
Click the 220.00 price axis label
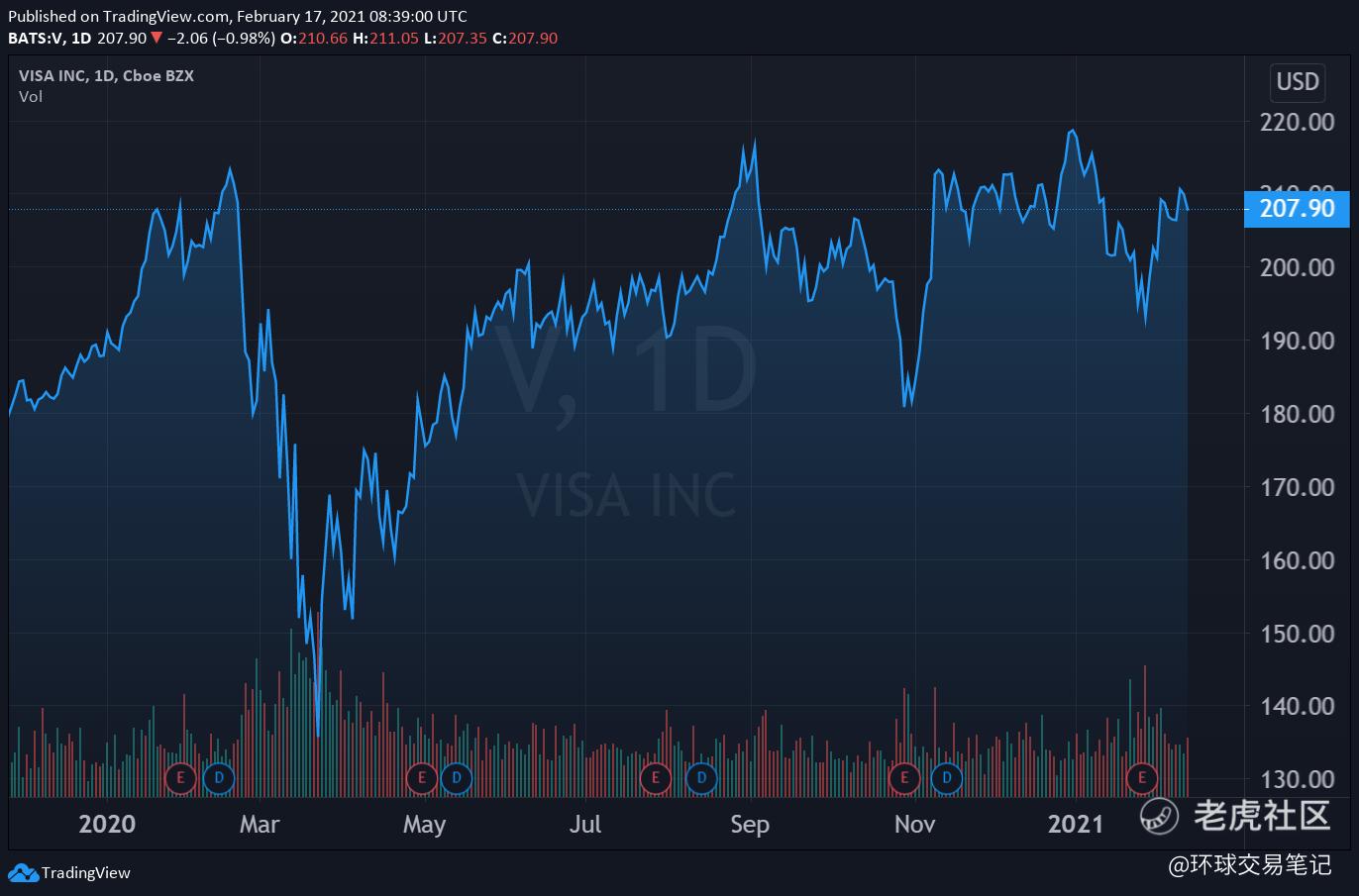pos(1297,122)
